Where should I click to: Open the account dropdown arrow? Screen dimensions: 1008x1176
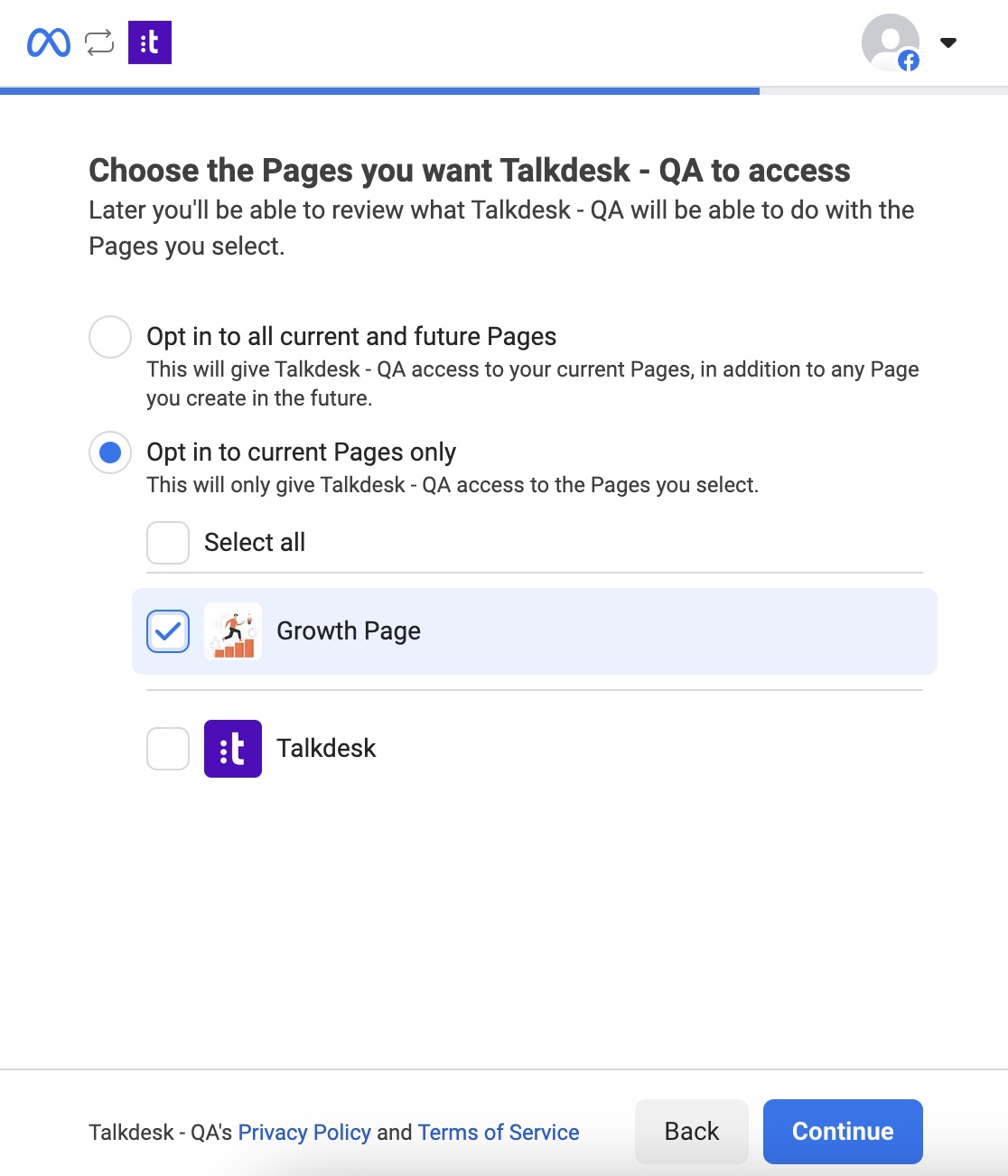(x=948, y=42)
